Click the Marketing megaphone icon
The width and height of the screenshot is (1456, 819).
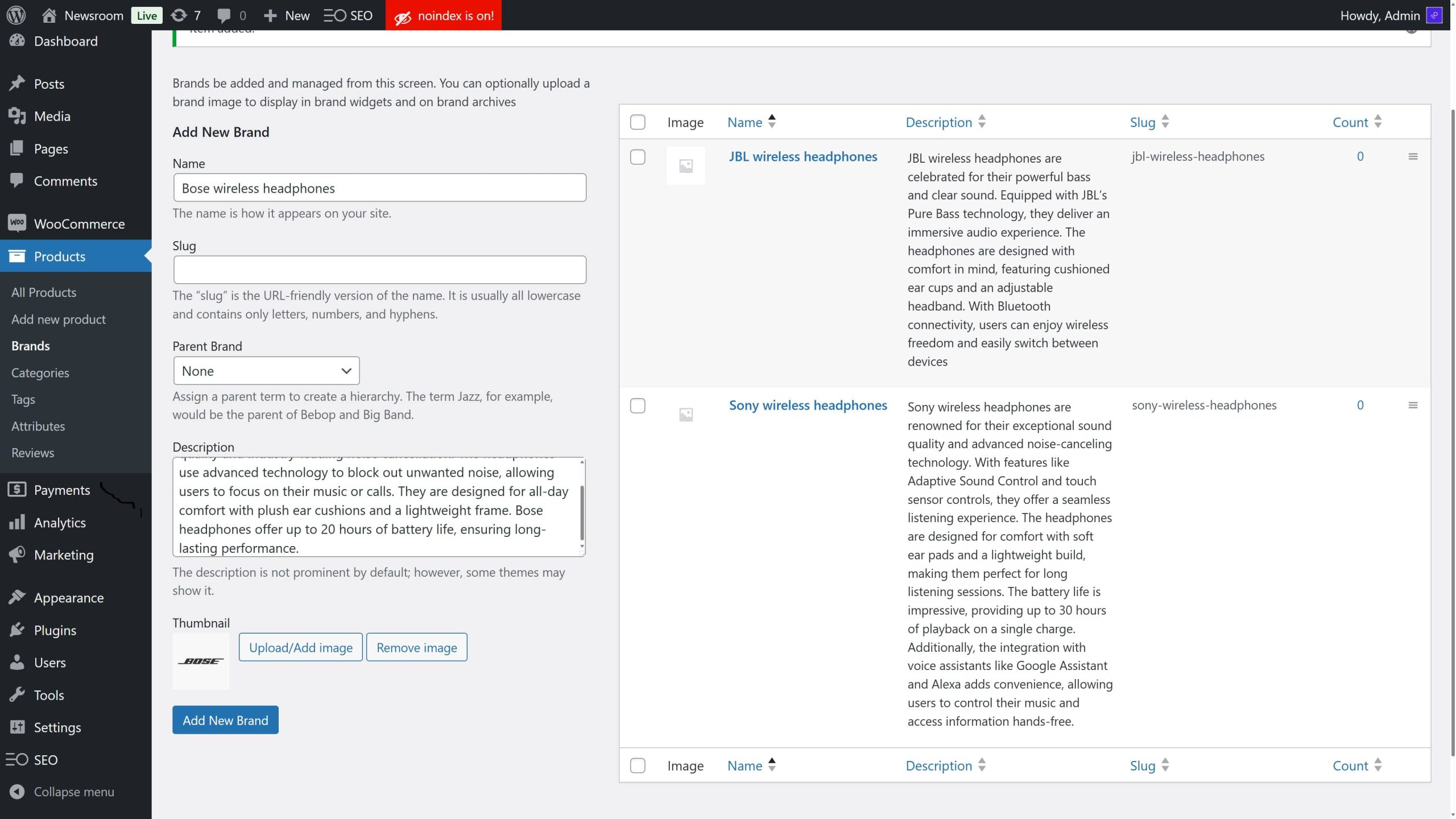click(x=17, y=555)
